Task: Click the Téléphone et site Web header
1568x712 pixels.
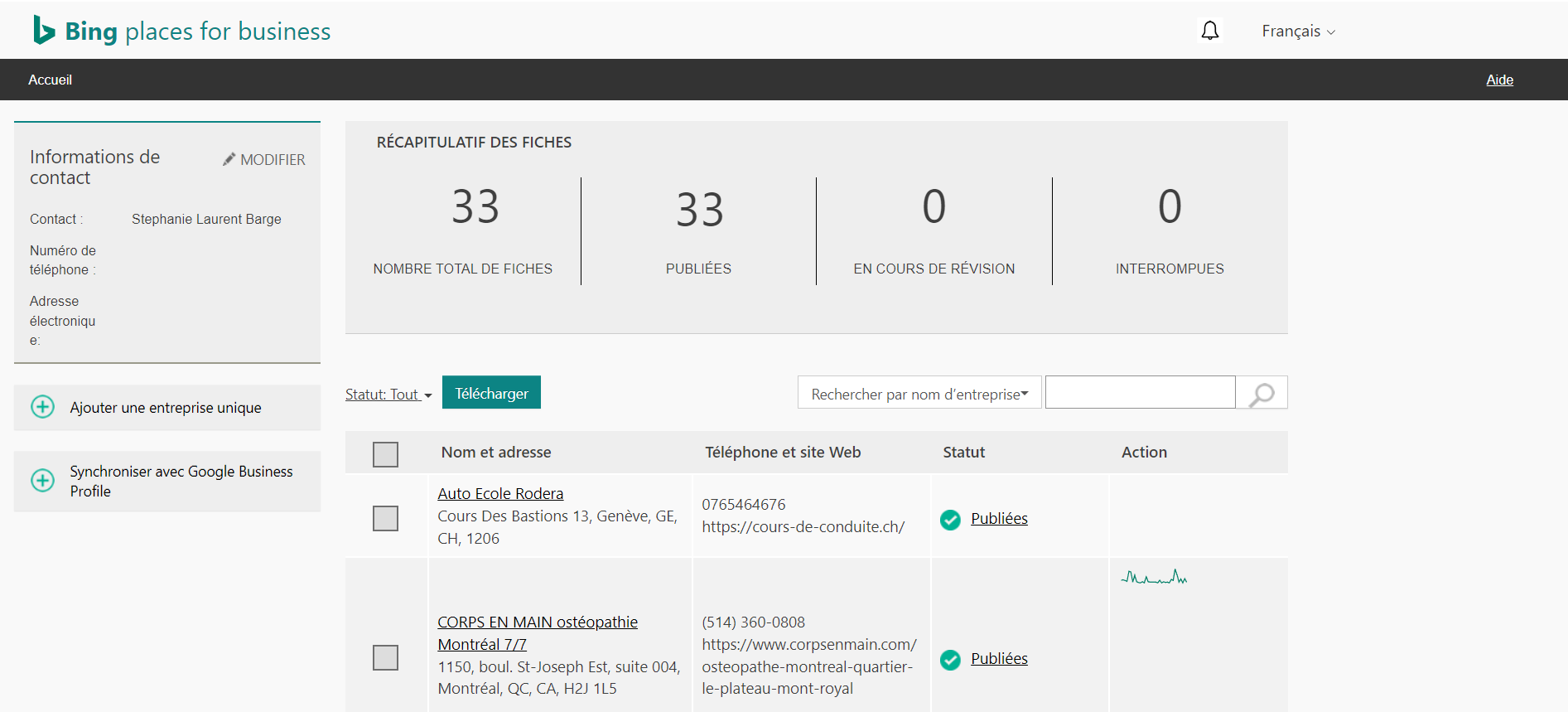Action: [783, 453]
